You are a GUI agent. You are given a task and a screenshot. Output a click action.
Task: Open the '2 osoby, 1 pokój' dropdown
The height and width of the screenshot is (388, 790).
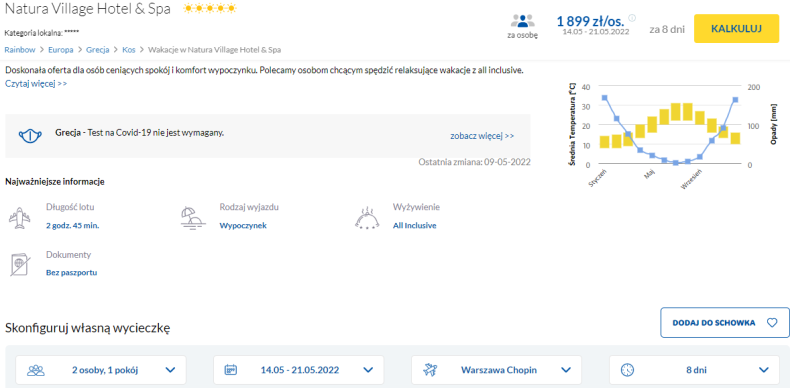(x=101, y=370)
